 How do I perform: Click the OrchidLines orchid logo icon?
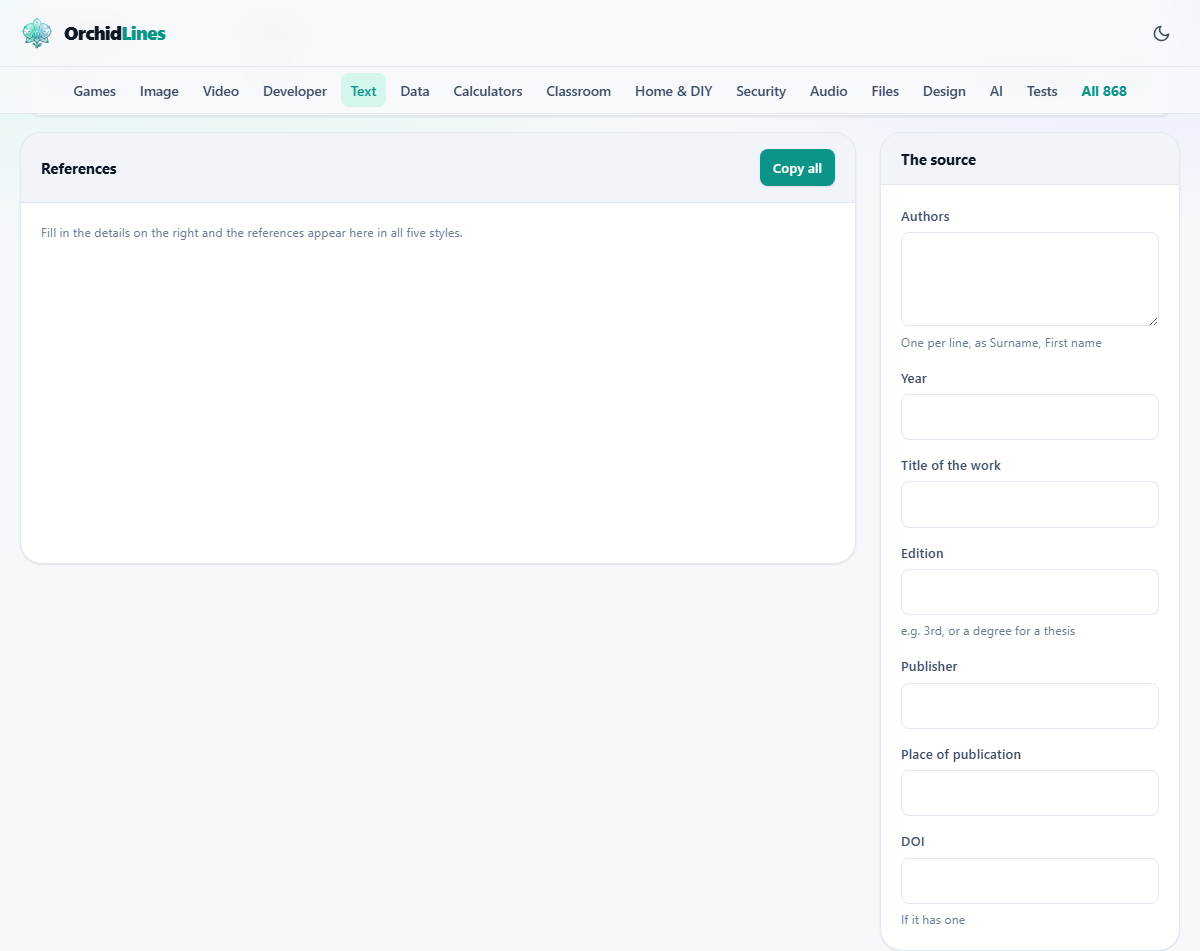pos(37,33)
